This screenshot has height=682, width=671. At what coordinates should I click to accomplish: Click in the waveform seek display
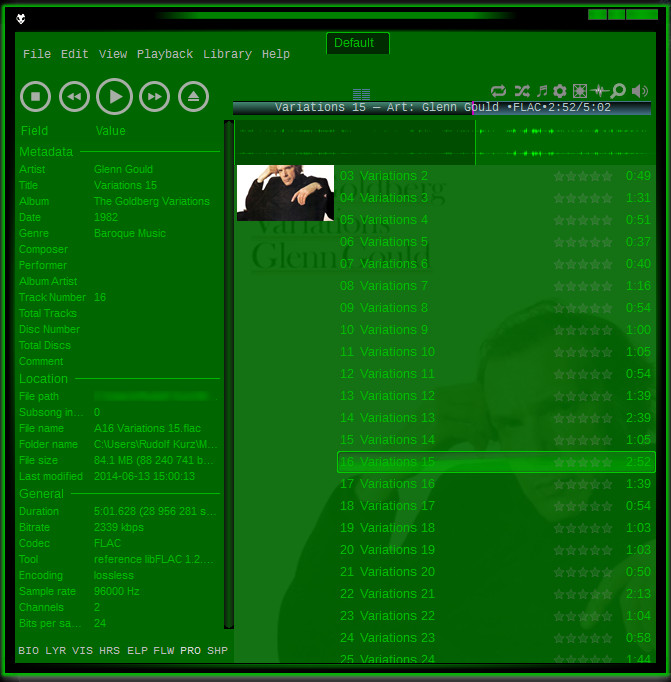coord(445,143)
